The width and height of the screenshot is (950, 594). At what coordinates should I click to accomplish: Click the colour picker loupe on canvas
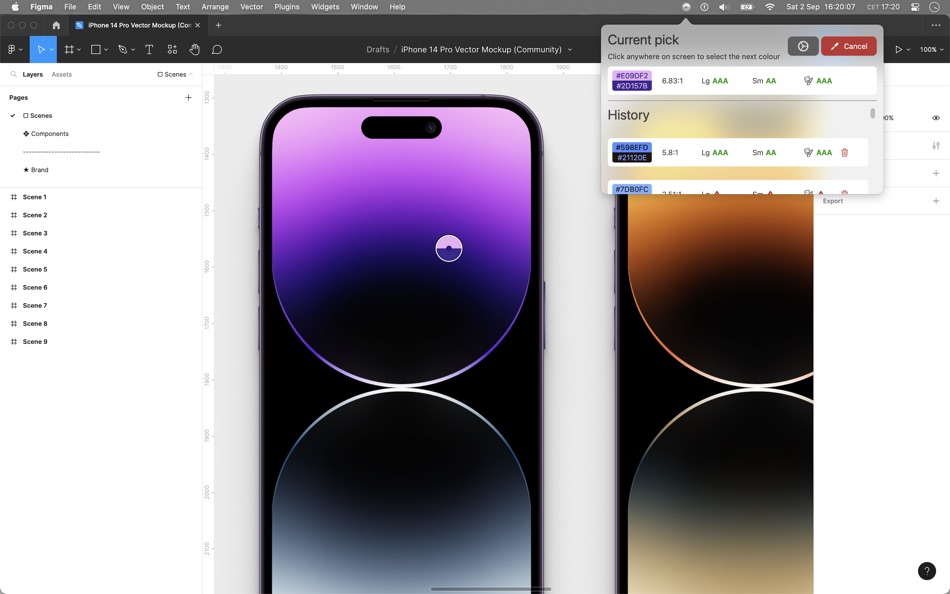tap(449, 249)
